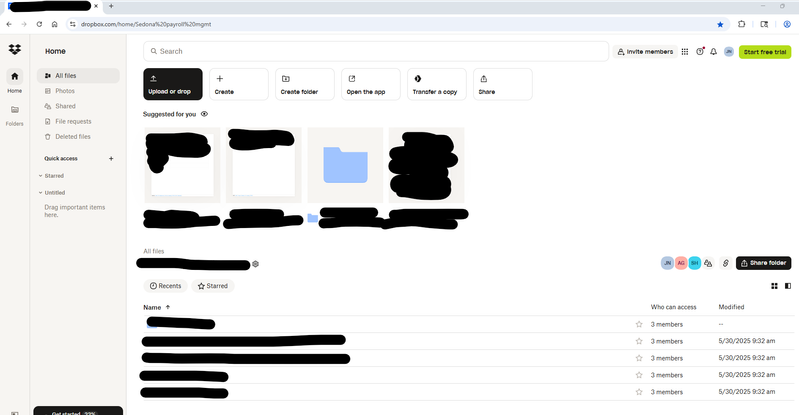The image size is (799, 415).
Task: Click the browser address bar URL
Action: coord(146,24)
